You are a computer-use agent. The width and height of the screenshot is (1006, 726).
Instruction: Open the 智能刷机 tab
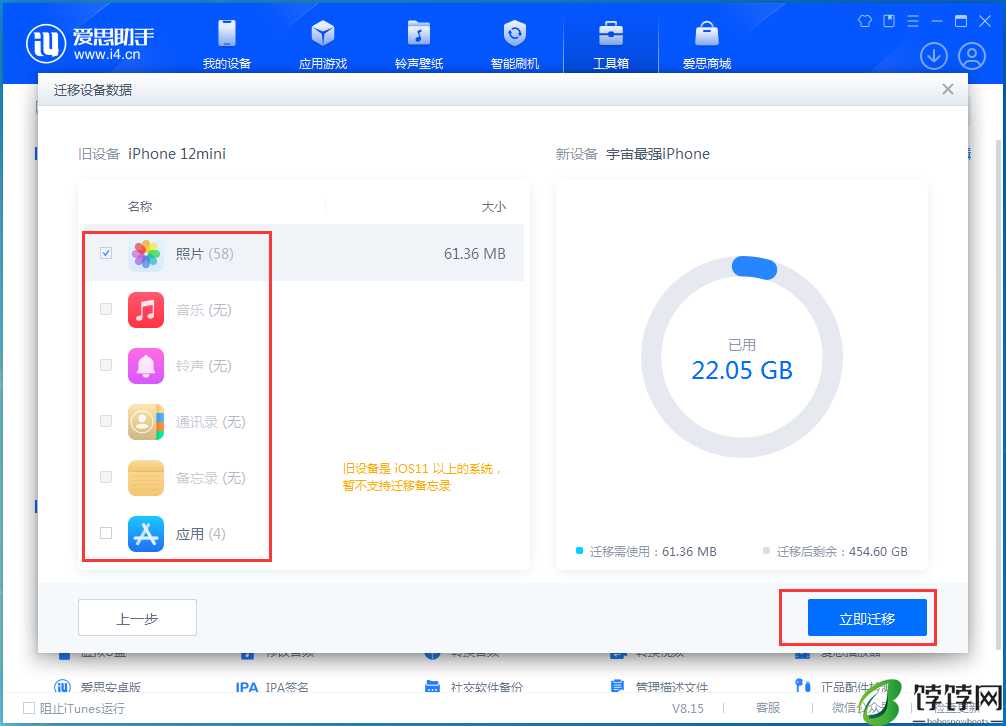pos(515,44)
